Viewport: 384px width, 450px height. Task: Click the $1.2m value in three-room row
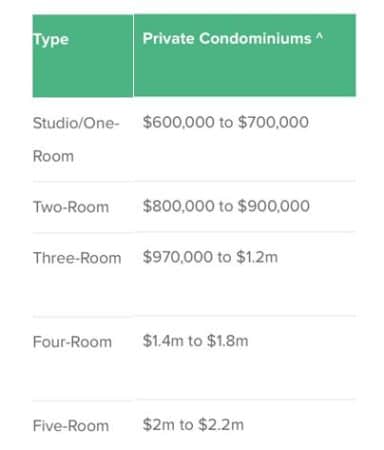tap(257, 257)
